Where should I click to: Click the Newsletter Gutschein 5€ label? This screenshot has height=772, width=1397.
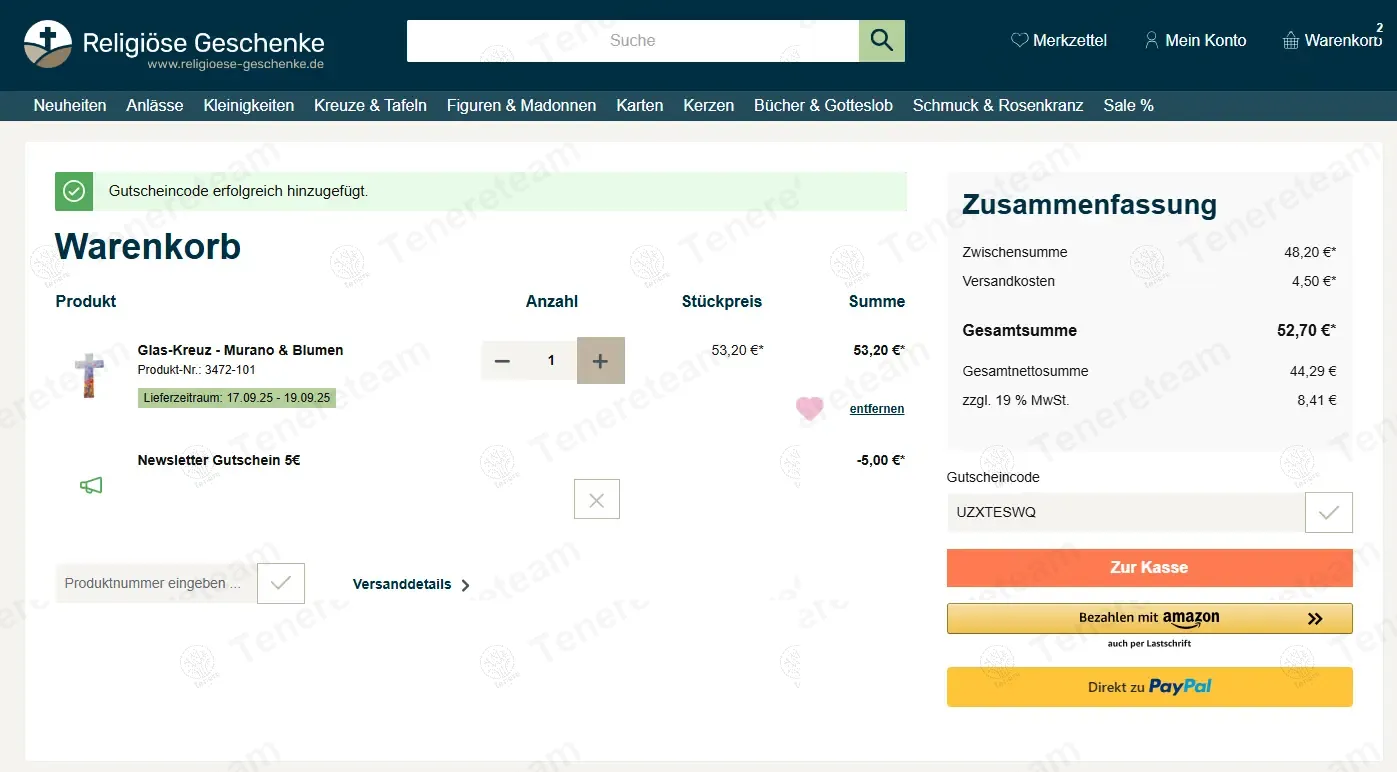coord(219,460)
